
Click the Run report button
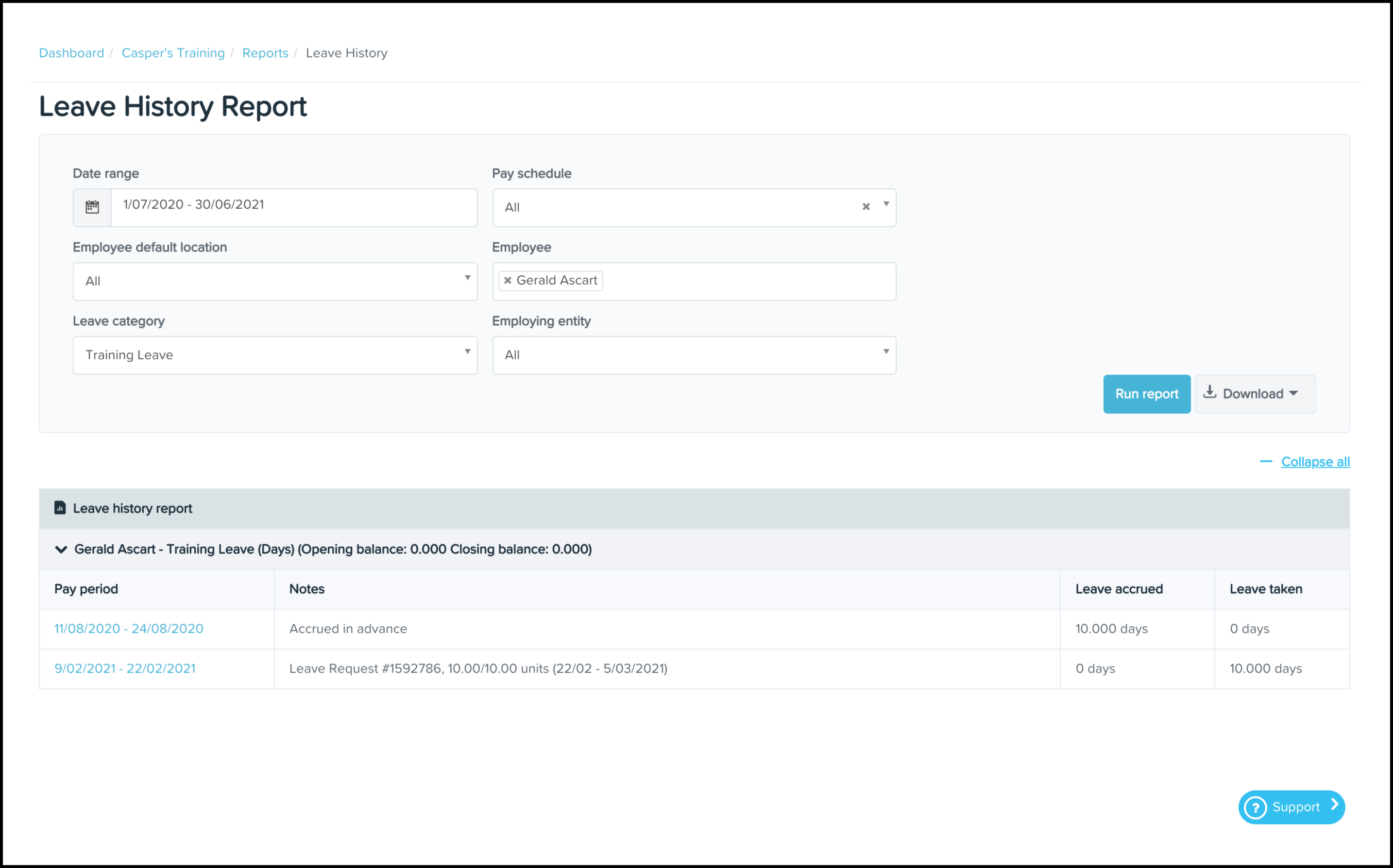pos(1146,394)
